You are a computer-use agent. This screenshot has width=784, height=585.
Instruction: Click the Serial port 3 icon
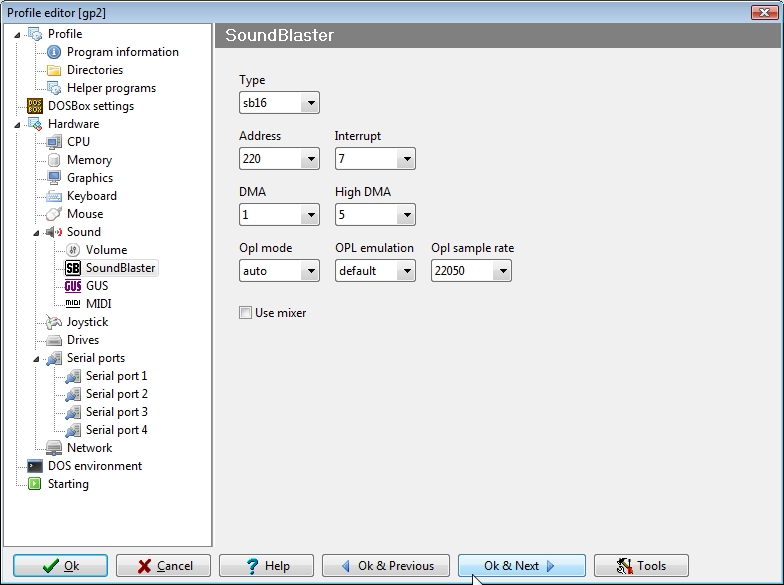click(x=73, y=412)
